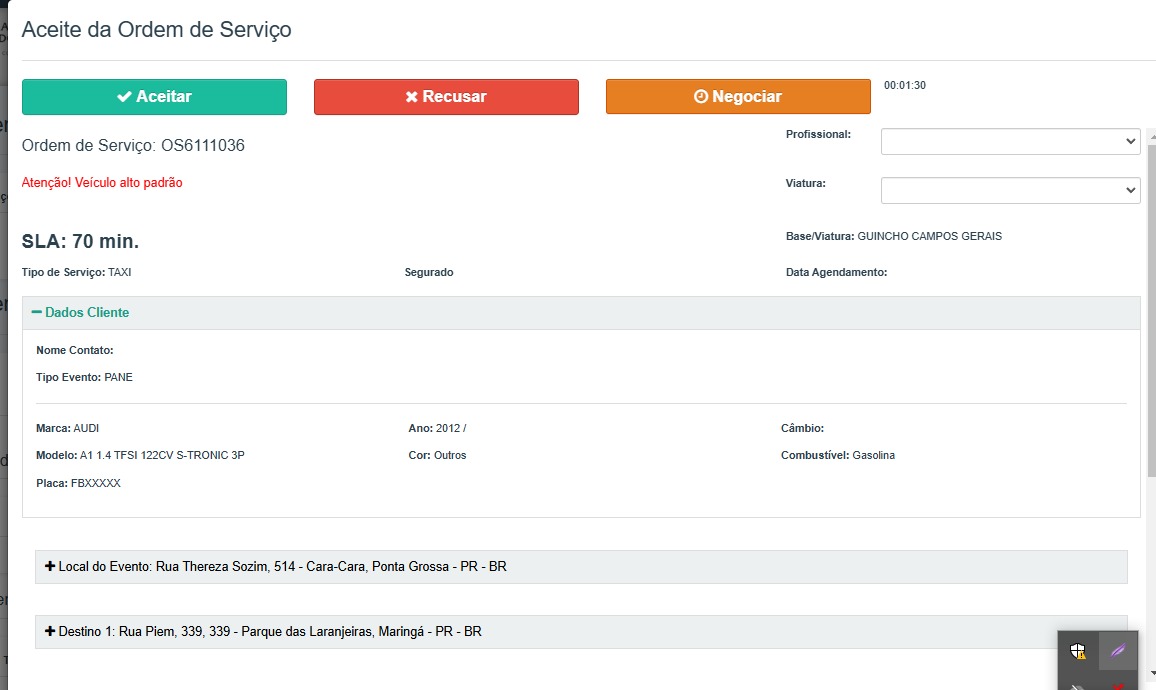Click the vertical scrollbar thumb
Image resolution: width=1156 pixels, height=690 pixels.
(x=1150, y=310)
